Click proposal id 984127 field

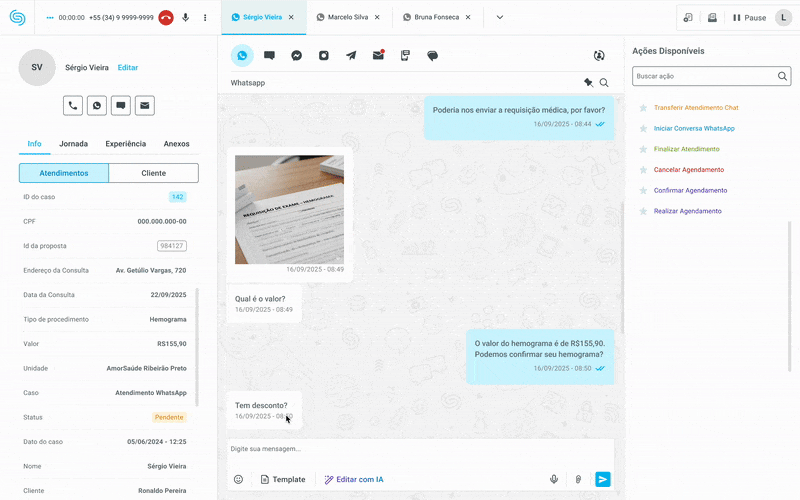coord(172,246)
